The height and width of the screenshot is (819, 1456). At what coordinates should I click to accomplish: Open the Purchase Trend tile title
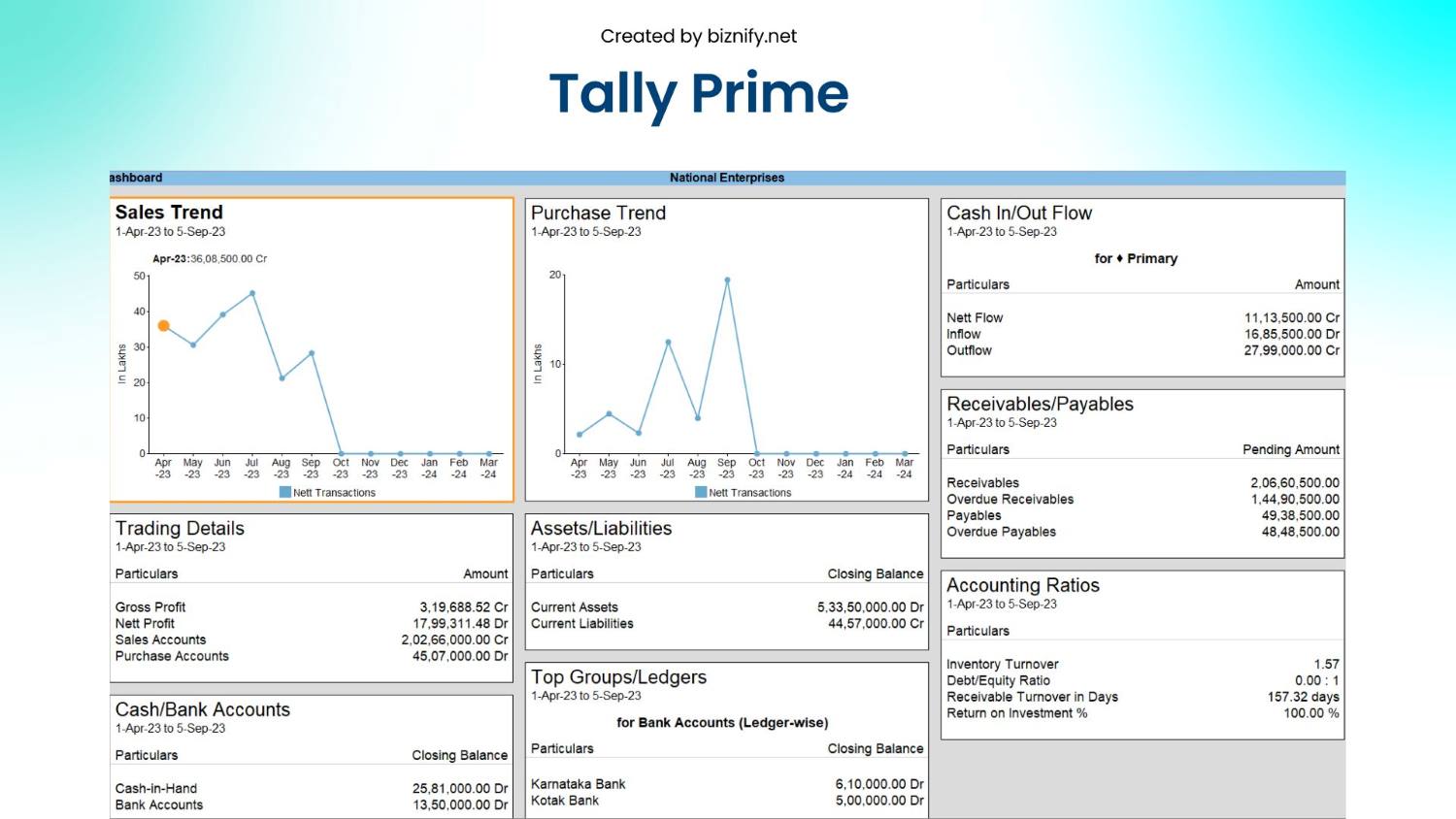pos(598,213)
